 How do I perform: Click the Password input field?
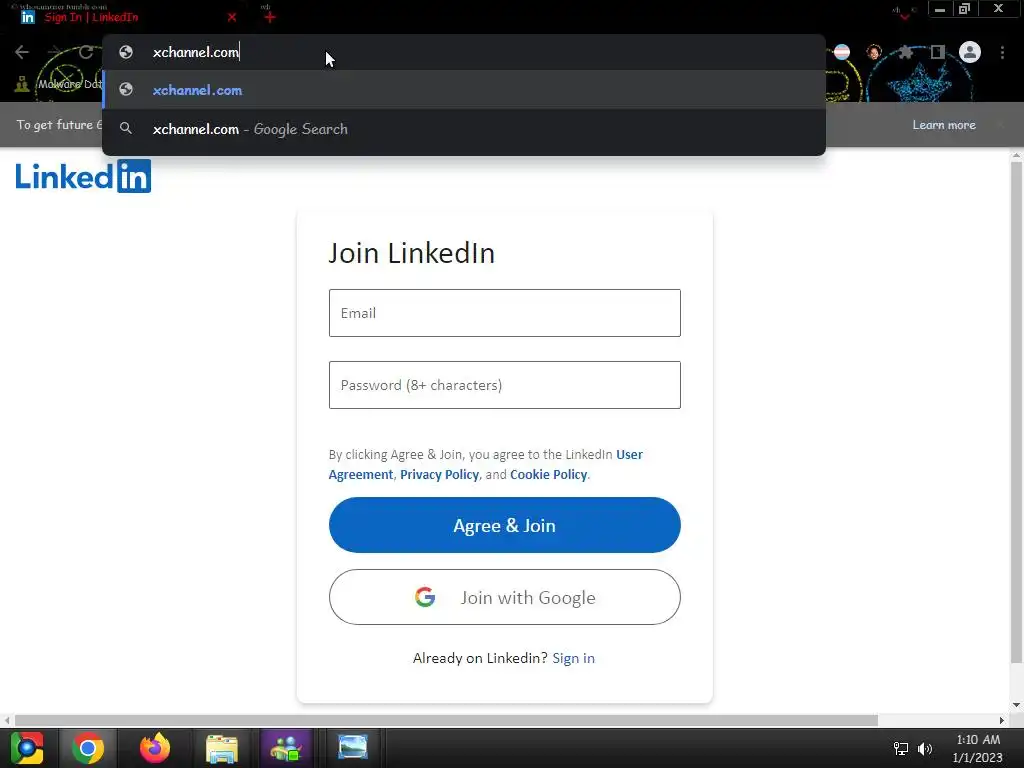point(505,385)
